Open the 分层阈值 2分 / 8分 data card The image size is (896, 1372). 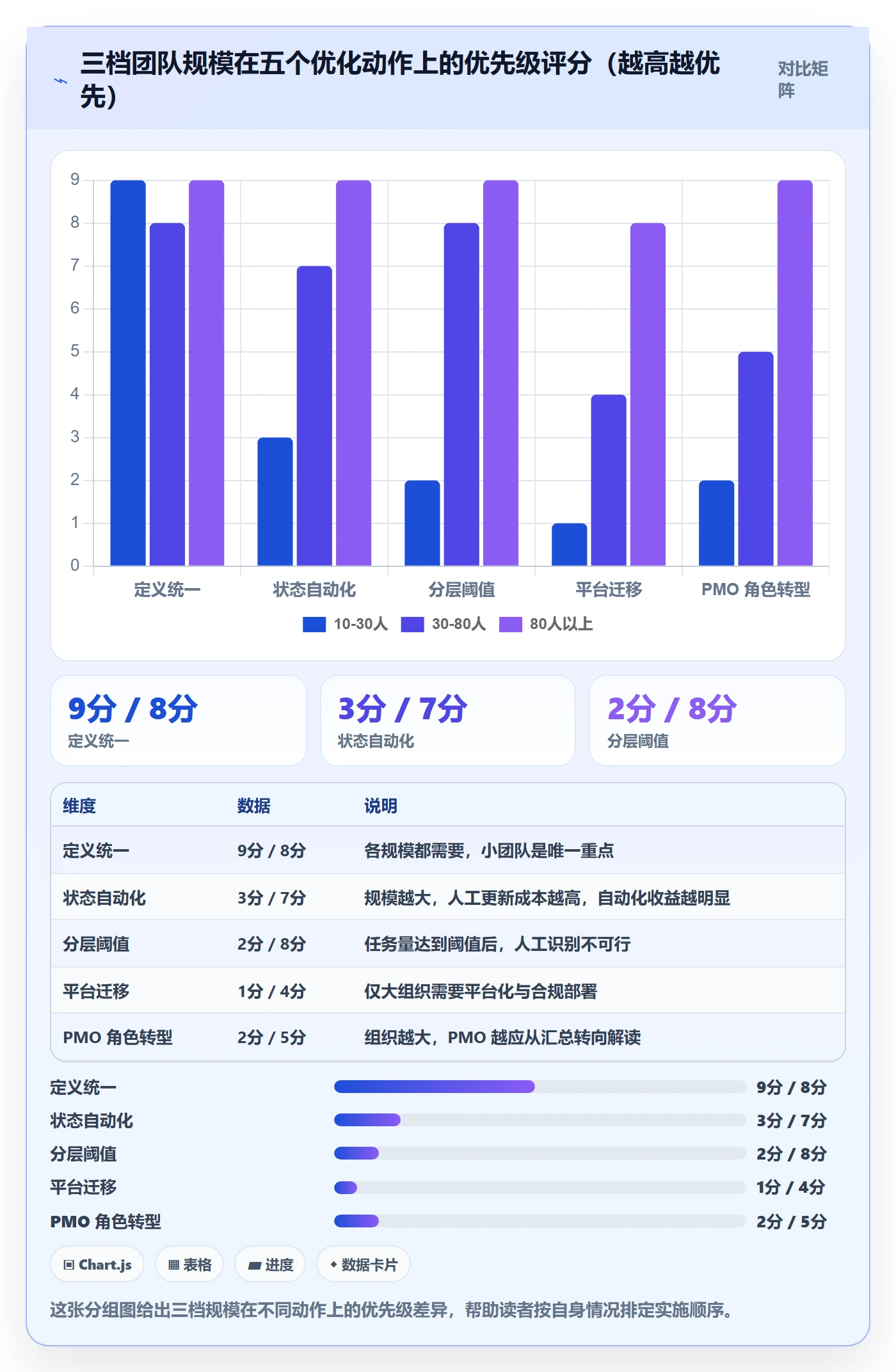[x=717, y=721]
